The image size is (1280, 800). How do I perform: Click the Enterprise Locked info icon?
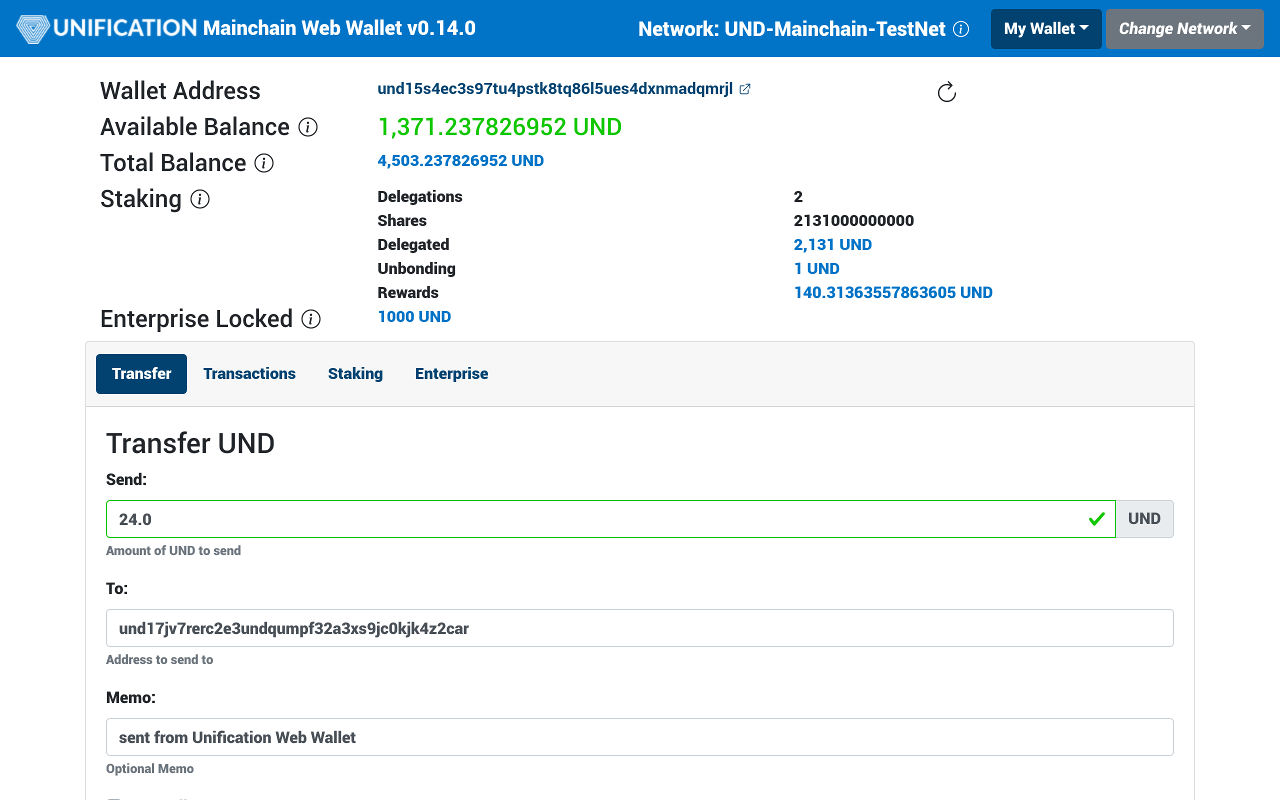point(311,319)
